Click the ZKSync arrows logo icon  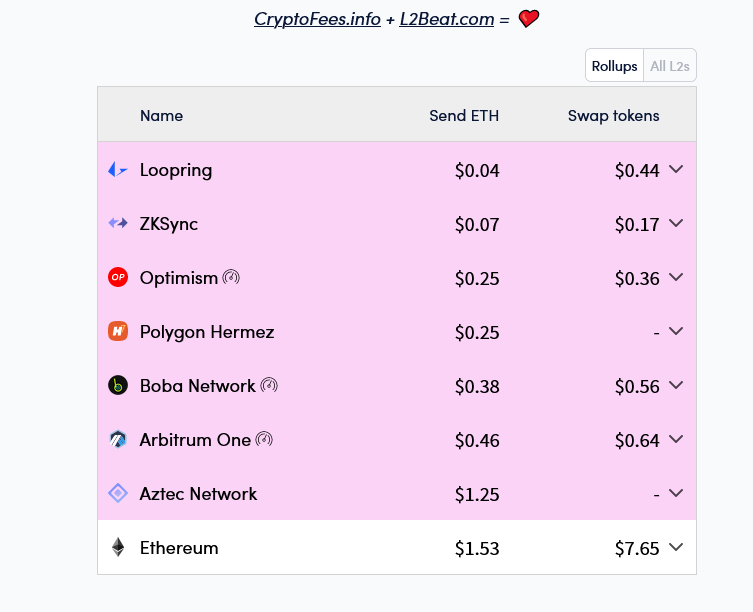tap(118, 223)
